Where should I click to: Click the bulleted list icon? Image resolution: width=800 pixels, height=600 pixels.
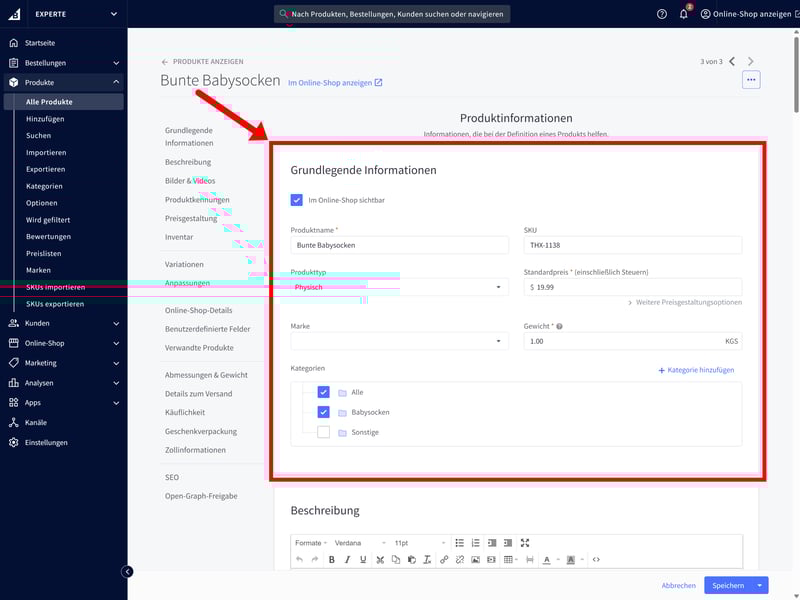[459, 543]
